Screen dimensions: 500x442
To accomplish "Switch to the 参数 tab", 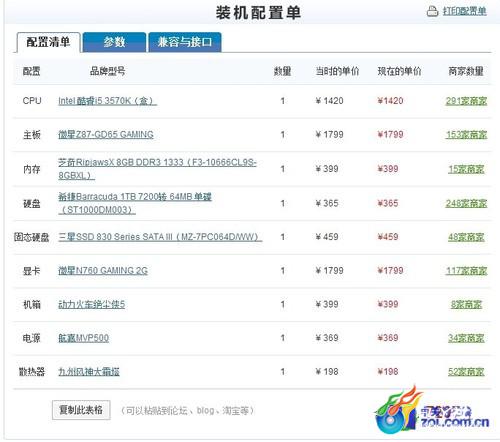I will click(x=114, y=42).
